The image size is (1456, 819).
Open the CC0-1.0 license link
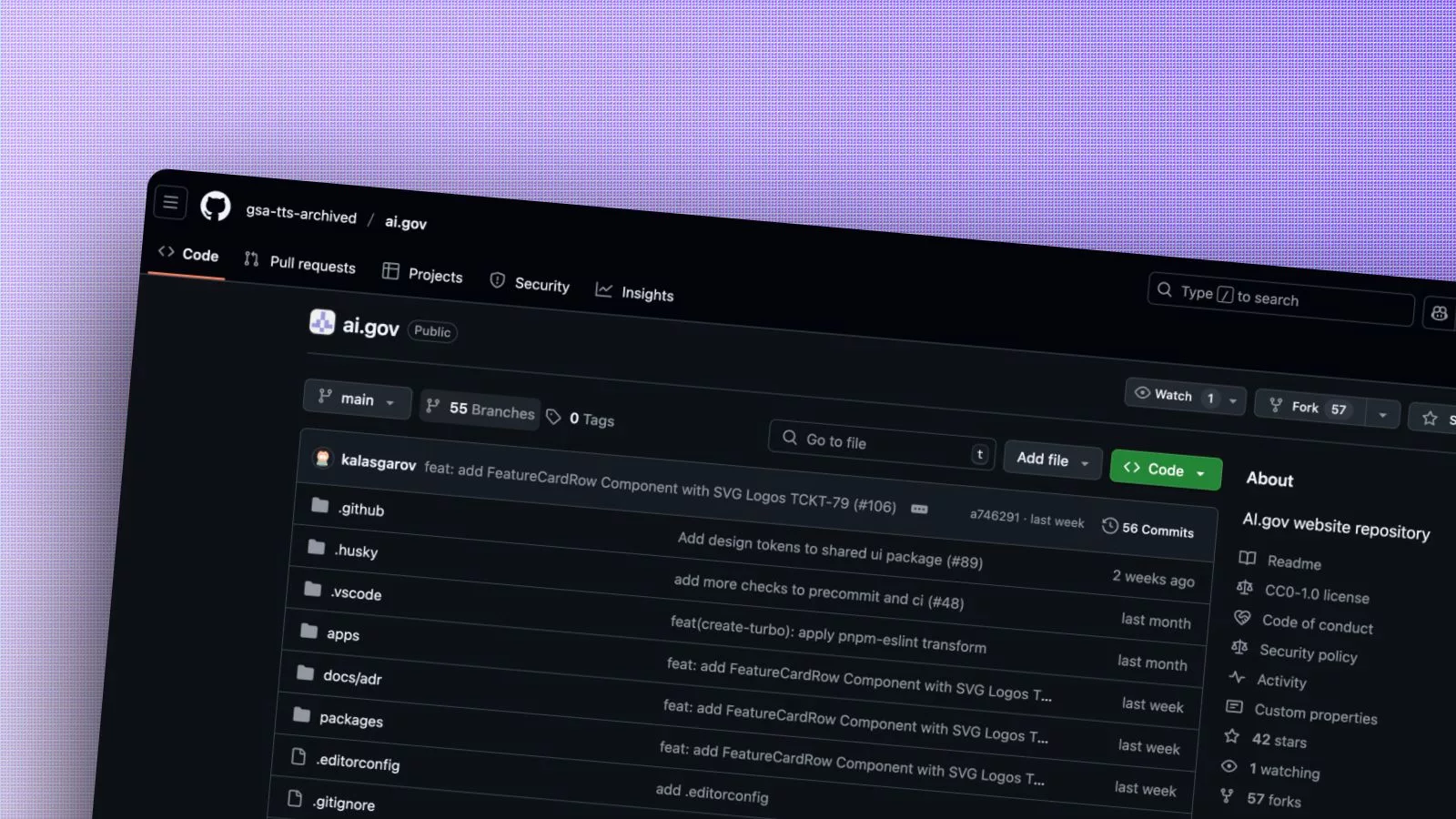point(1317,593)
